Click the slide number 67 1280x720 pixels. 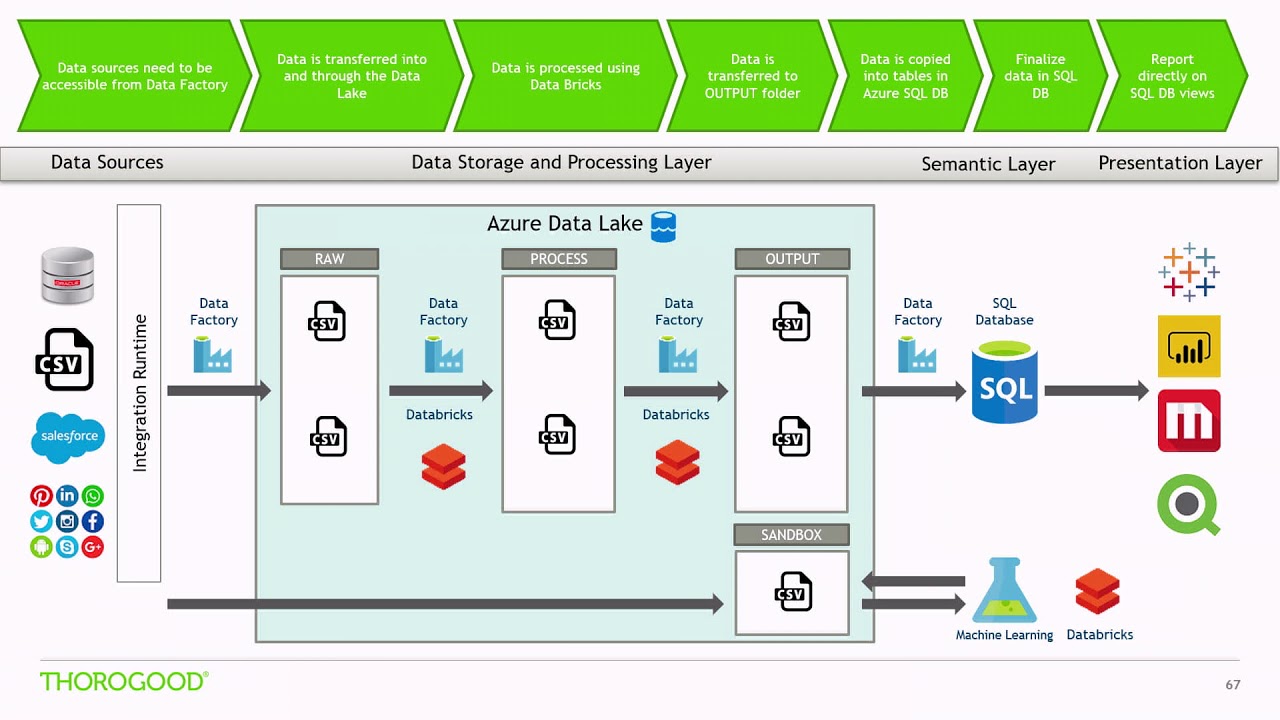click(x=1233, y=685)
